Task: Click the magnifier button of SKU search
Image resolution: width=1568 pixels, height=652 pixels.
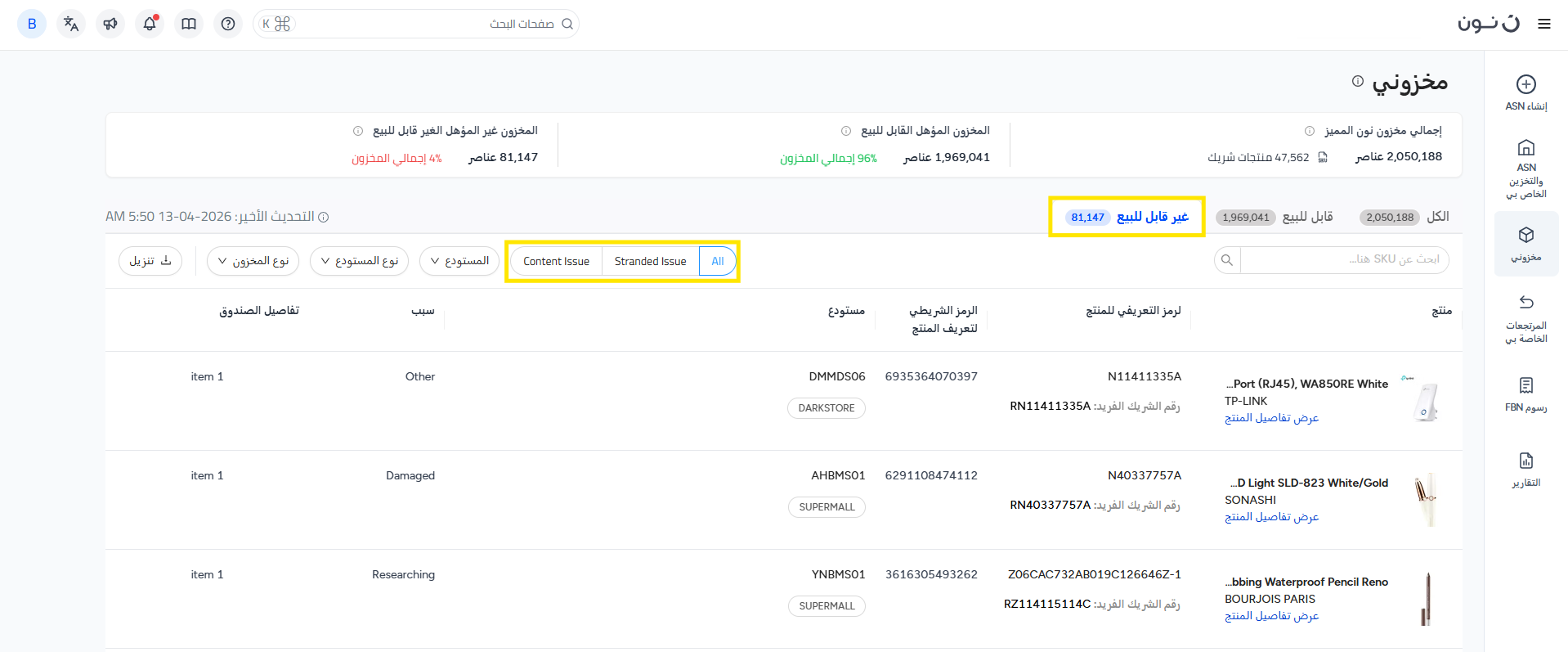Action: coord(1227,260)
